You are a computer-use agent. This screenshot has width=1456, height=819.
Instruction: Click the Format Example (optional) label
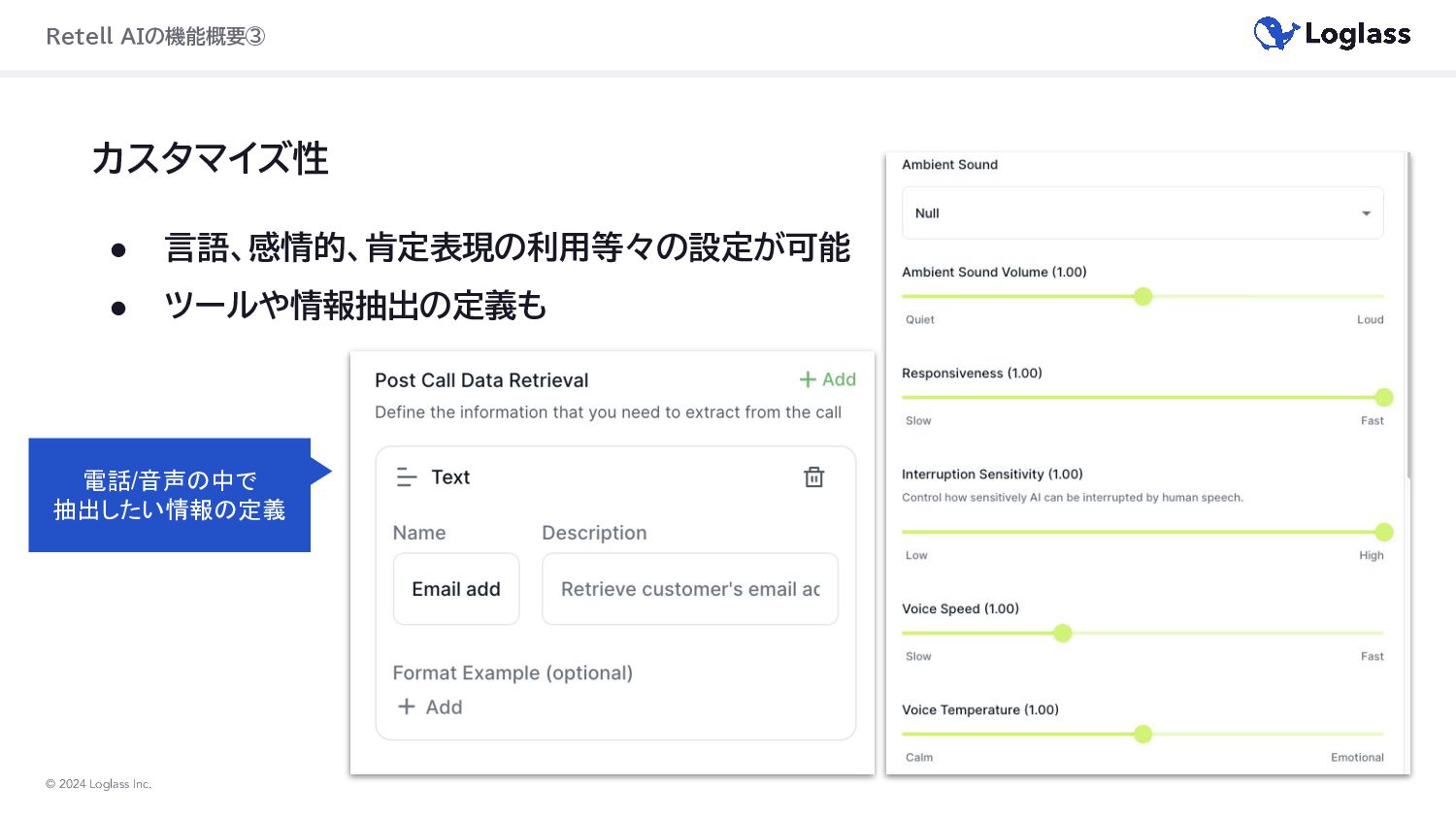tap(513, 673)
